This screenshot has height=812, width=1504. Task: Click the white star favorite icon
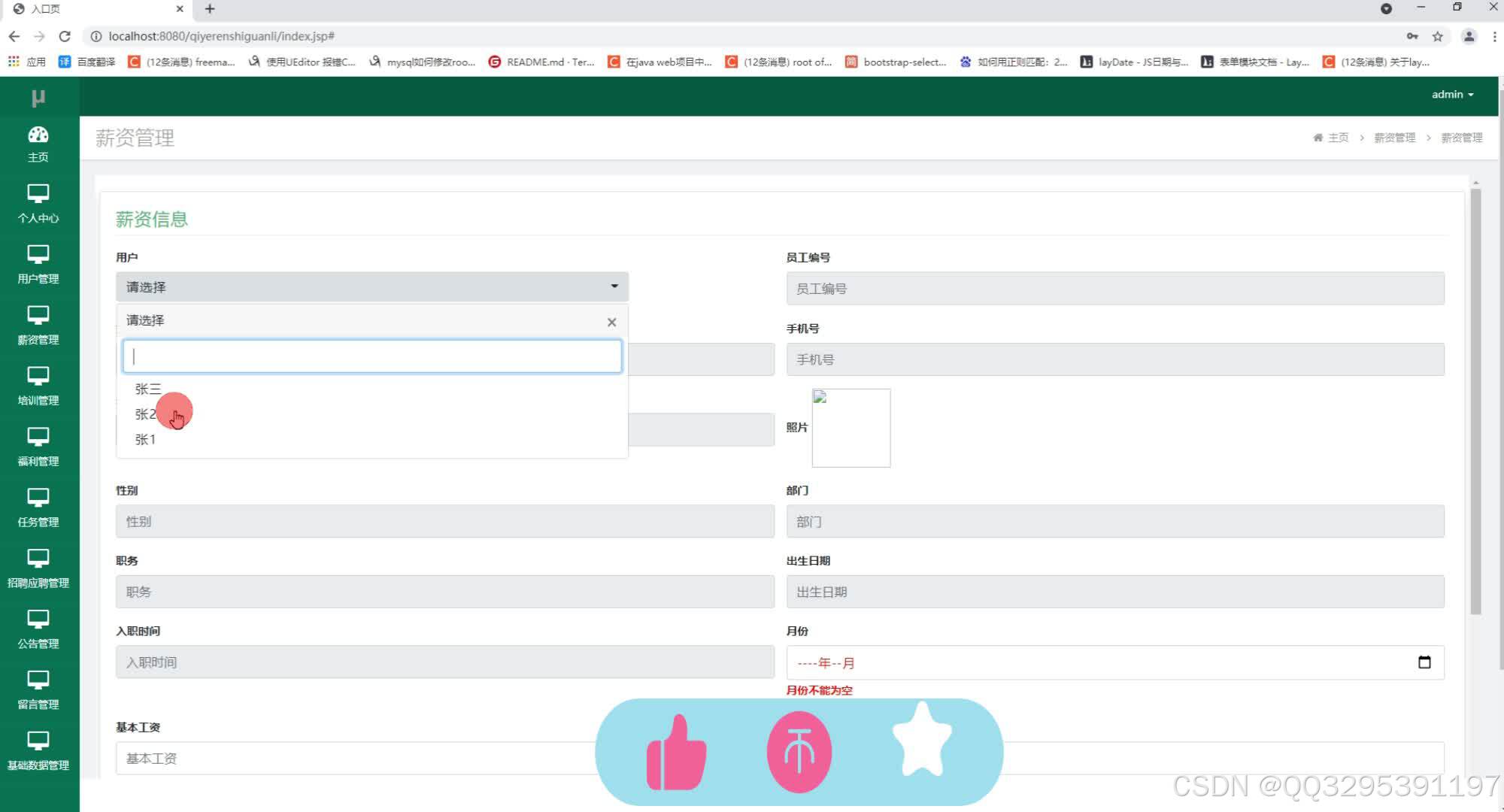coord(922,739)
